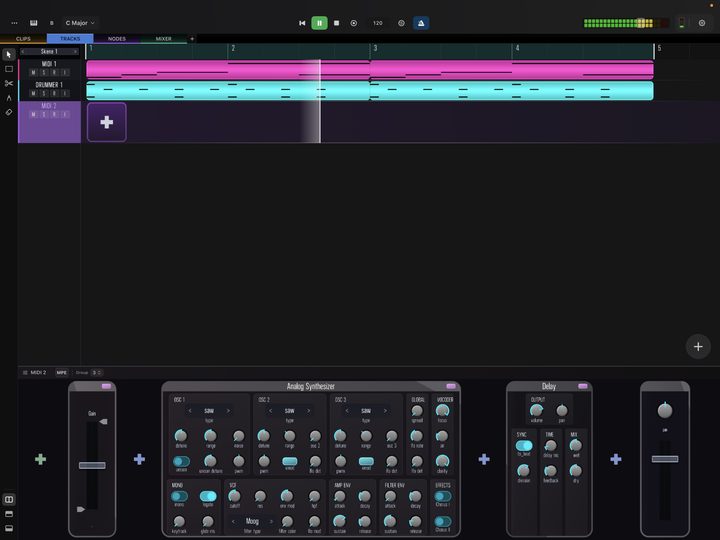720x540 pixels.
Task: Switch to the CLIPS tab
Action: coord(23,39)
